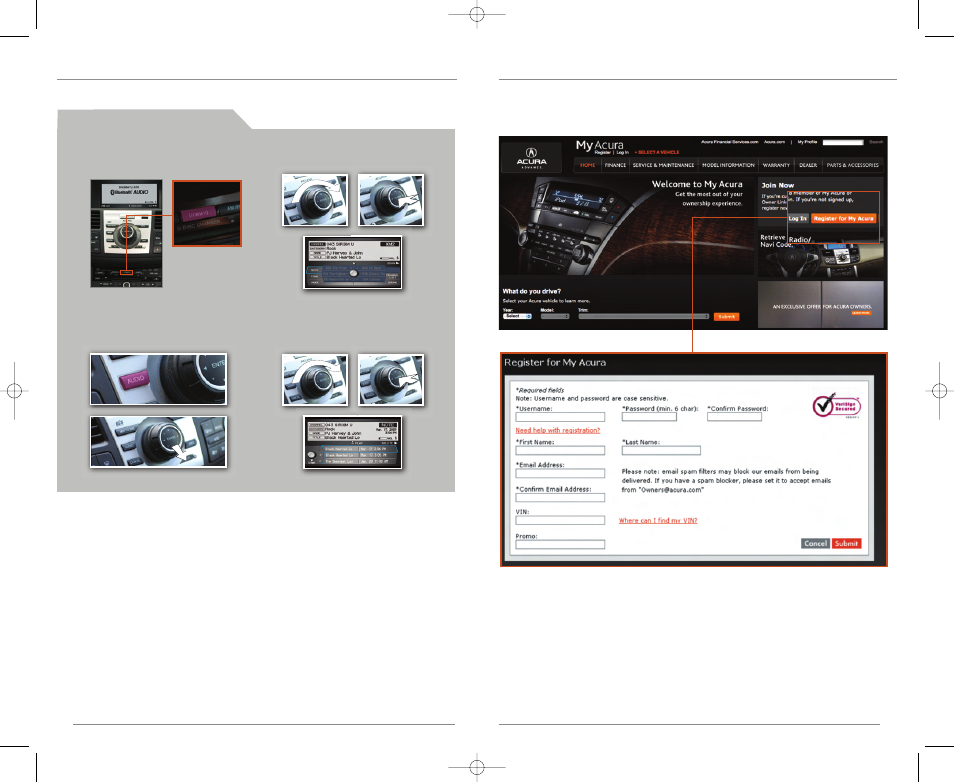This screenshot has height=782, width=954.
Task: Click the Log In button in Join Now
Action: click(x=798, y=218)
